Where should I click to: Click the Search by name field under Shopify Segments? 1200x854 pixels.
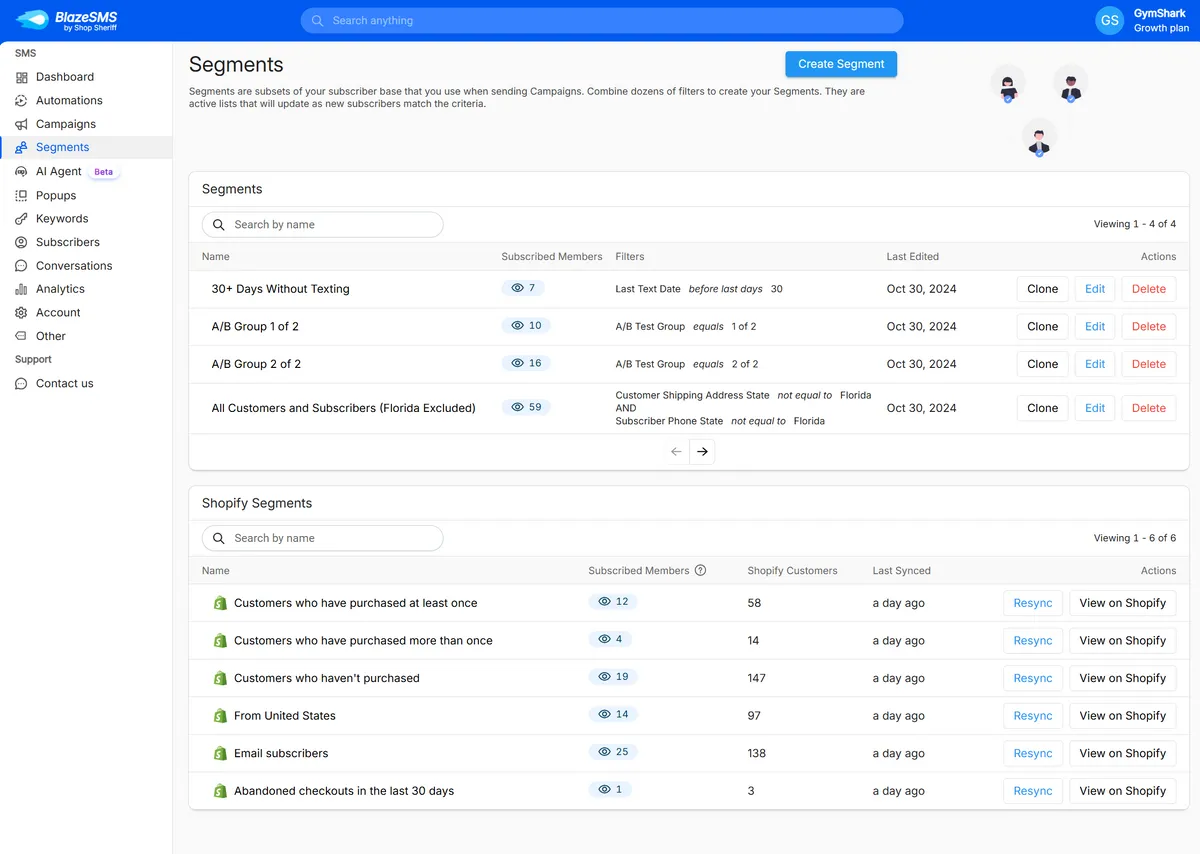(x=322, y=538)
